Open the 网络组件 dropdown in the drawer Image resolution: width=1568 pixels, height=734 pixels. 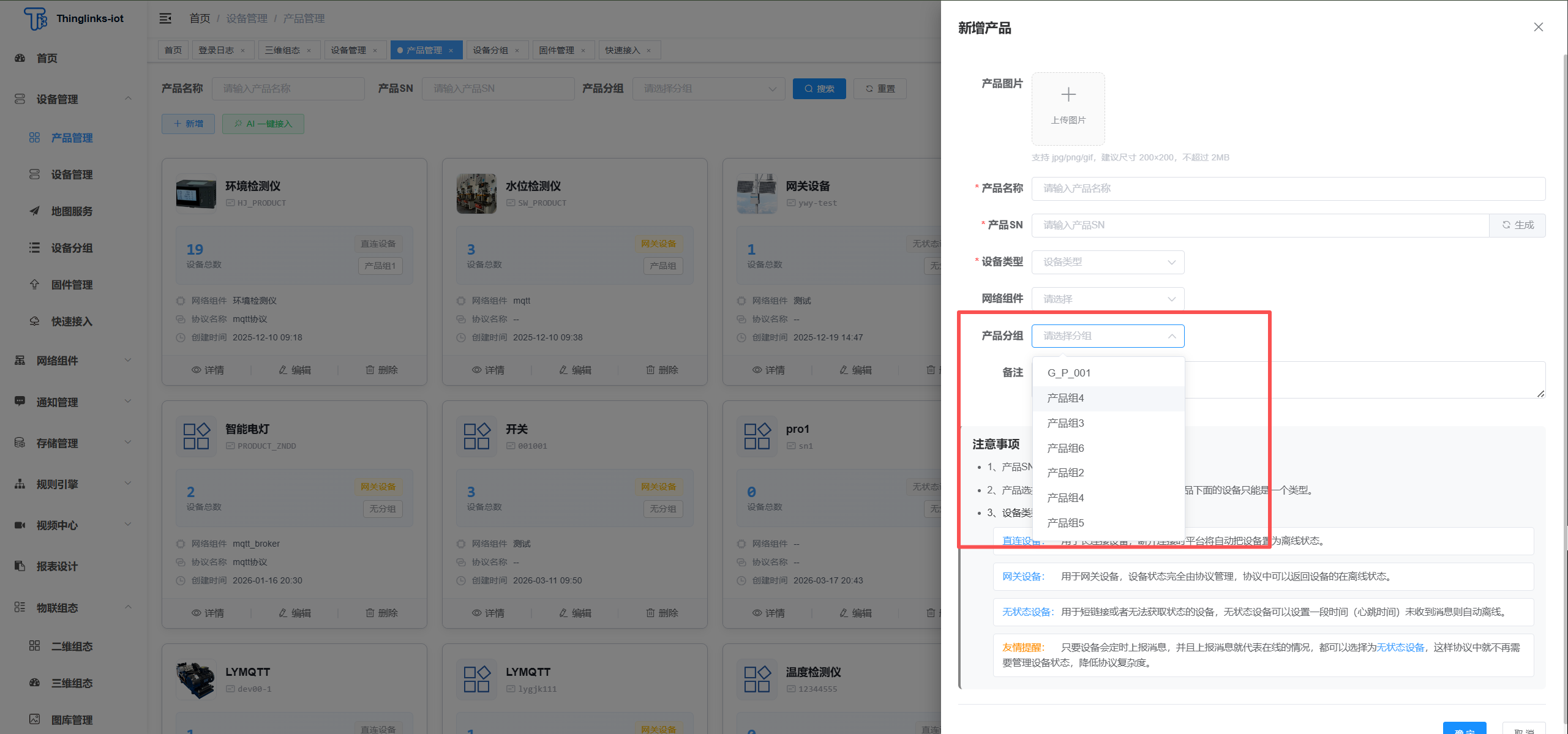pos(1108,299)
